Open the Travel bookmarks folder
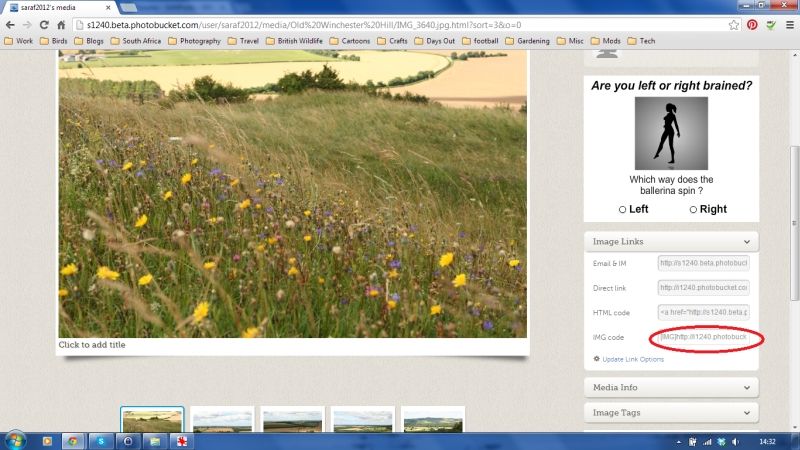The width and height of the screenshot is (800, 450). coord(243,41)
